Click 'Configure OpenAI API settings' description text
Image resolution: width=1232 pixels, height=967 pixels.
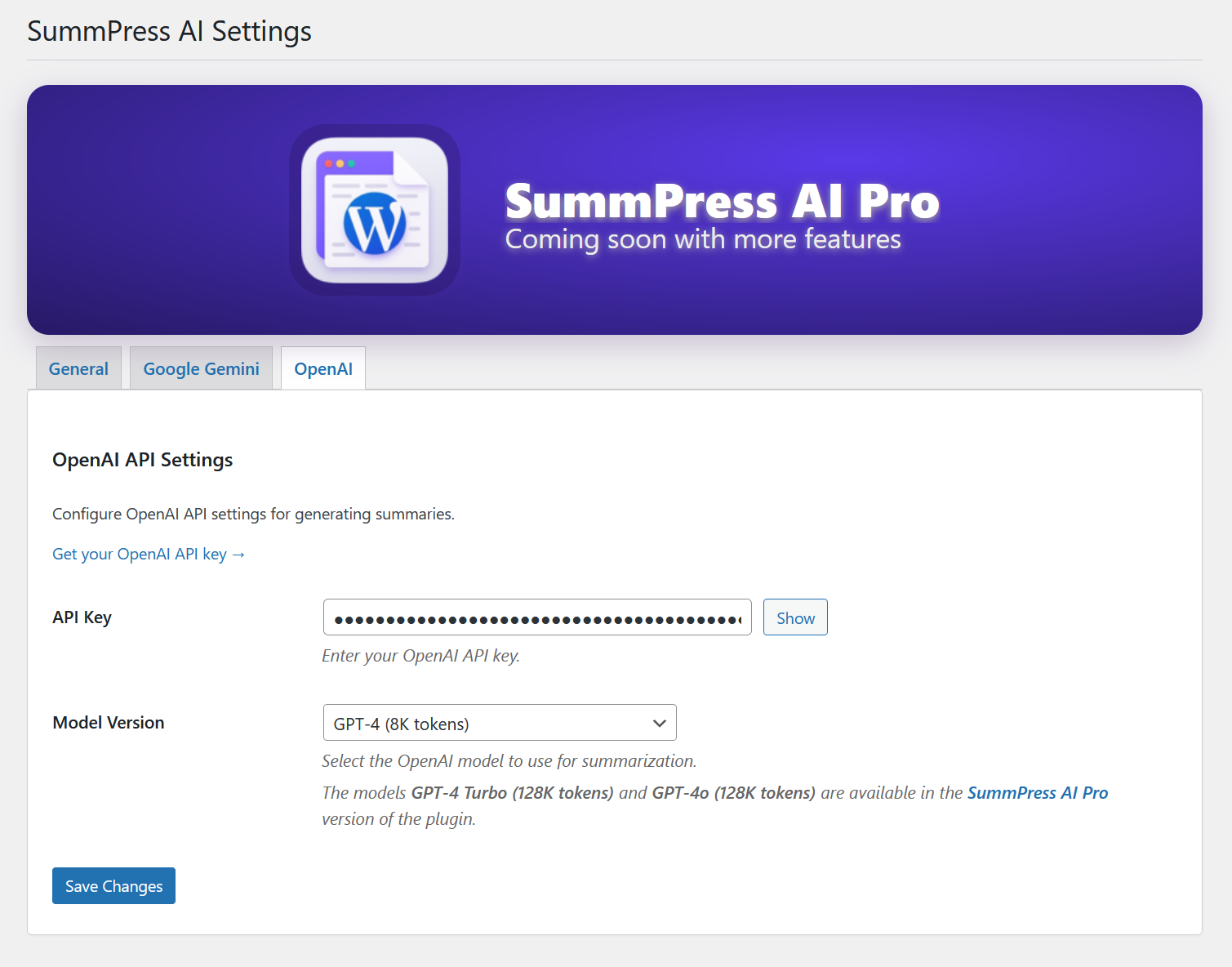[x=253, y=514]
